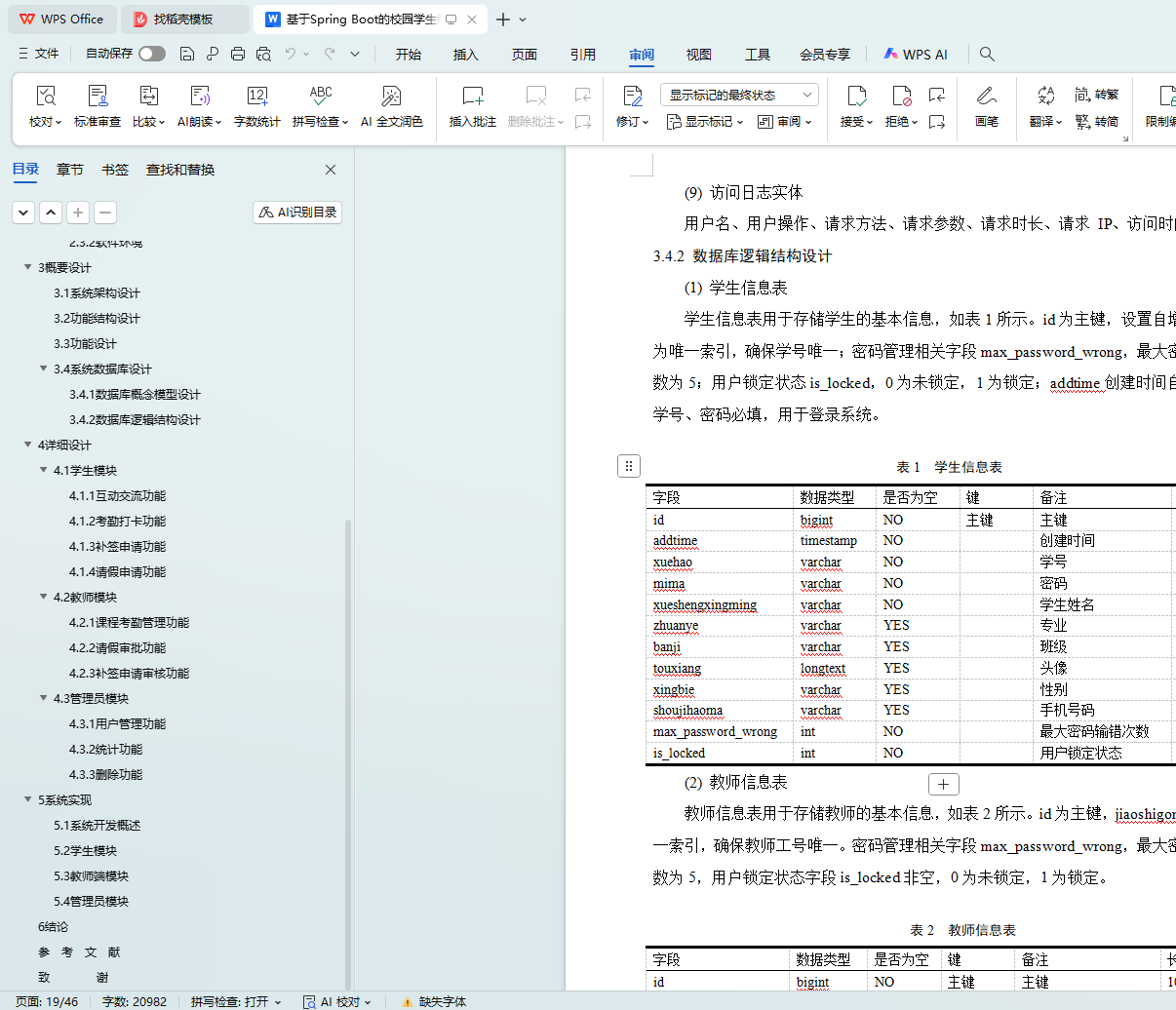Launch AI 全文润色 polishing tool
The width and height of the screenshot is (1176, 1010).
[x=391, y=106]
